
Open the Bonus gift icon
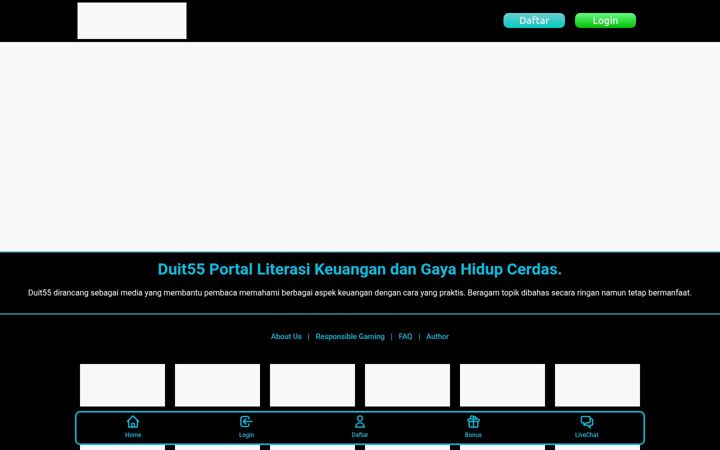pyautogui.click(x=473, y=422)
